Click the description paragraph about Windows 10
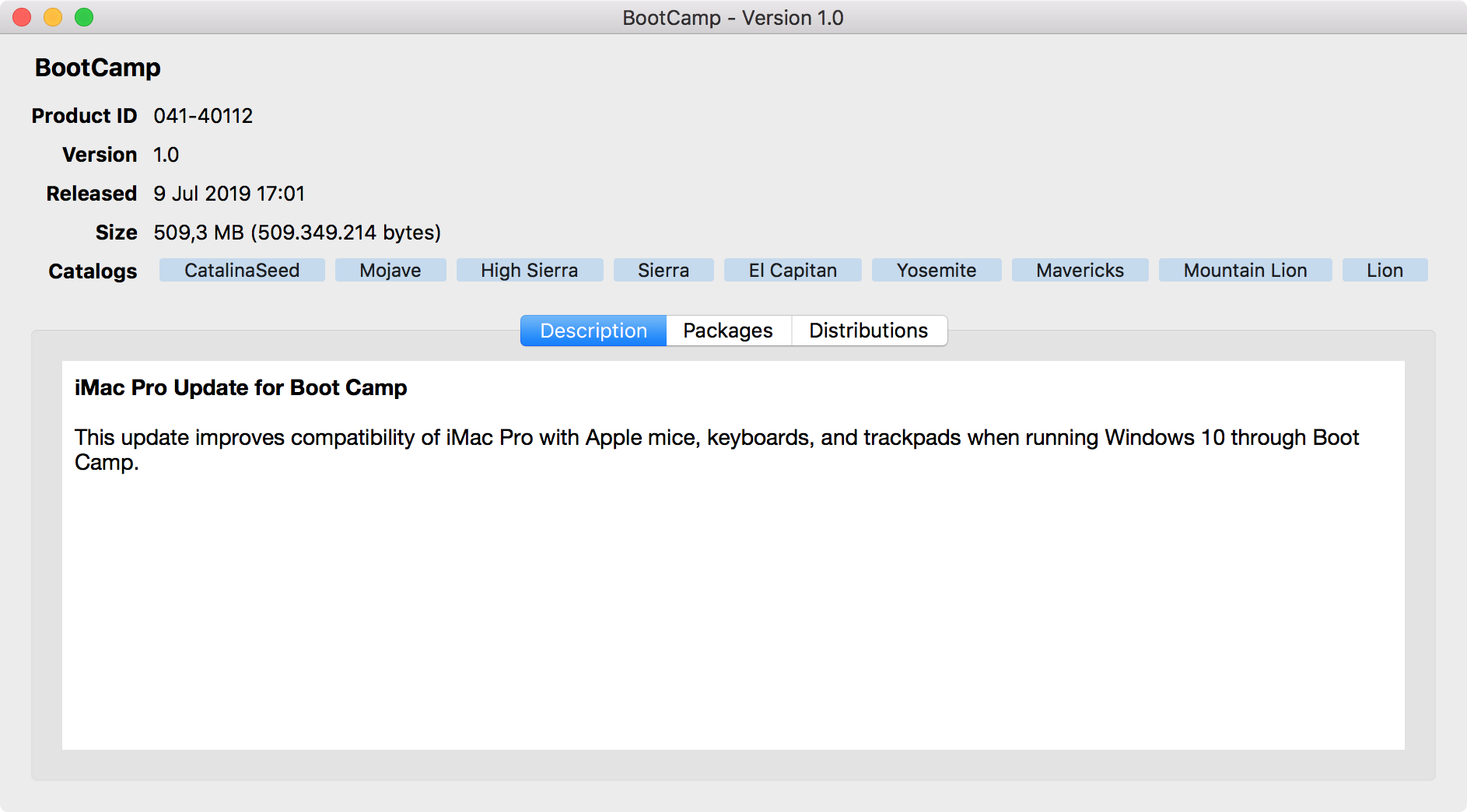 pyautogui.click(x=716, y=450)
